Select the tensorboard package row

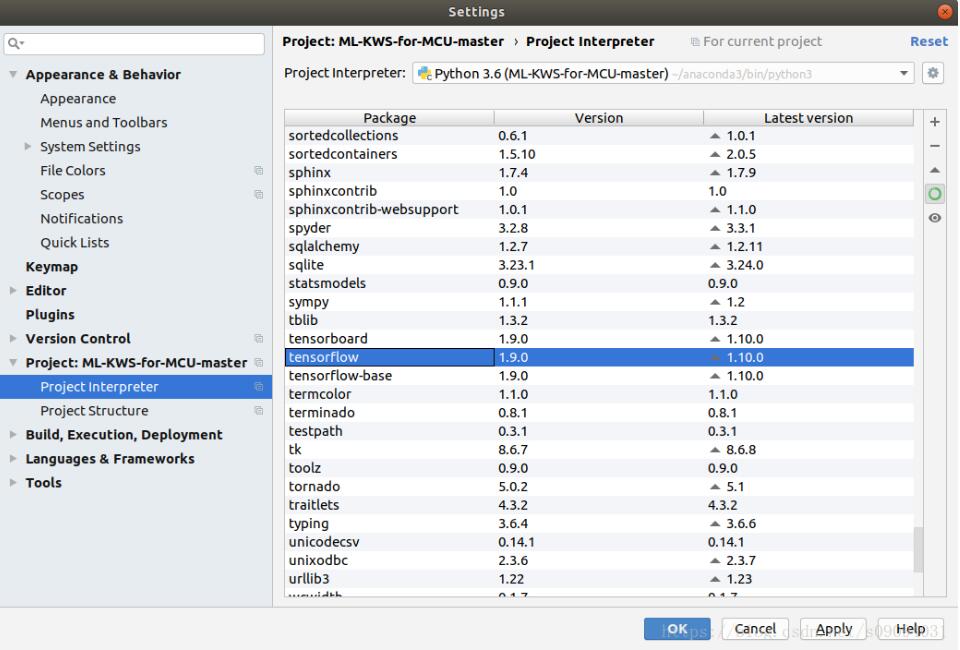599,338
